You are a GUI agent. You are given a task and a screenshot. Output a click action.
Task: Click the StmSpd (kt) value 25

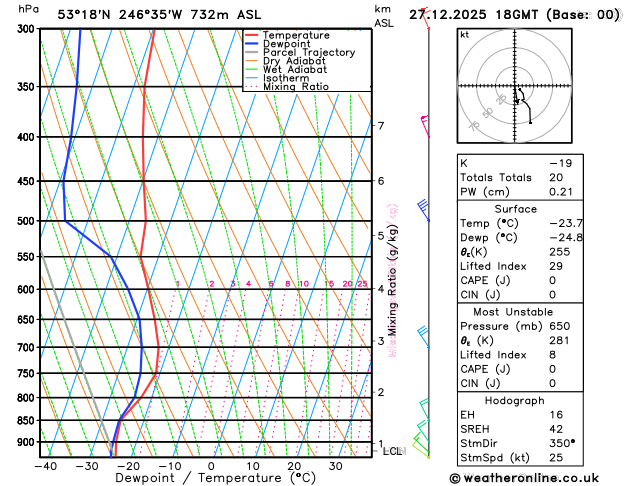tap(556, 458)
